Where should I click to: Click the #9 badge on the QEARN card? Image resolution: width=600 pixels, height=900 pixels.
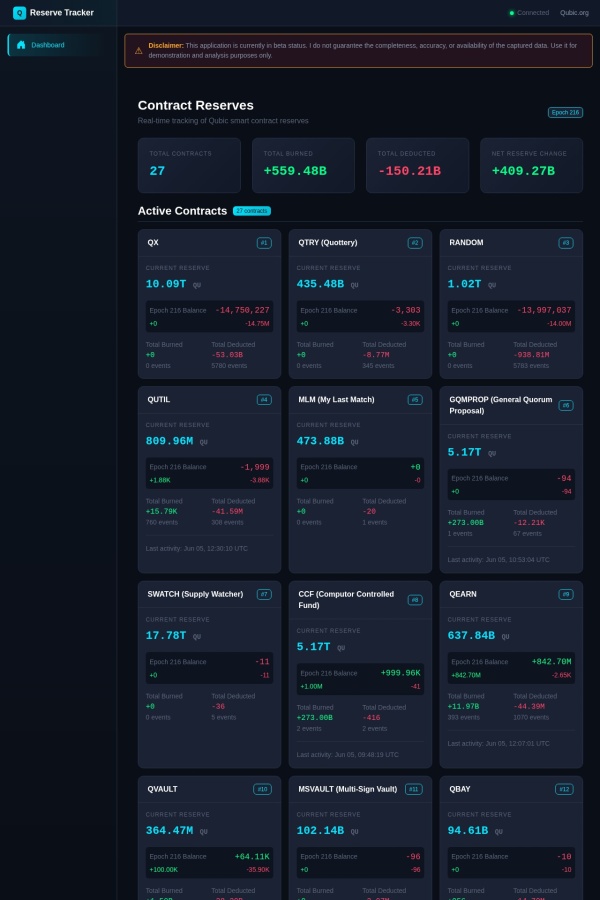click(566, 595)
